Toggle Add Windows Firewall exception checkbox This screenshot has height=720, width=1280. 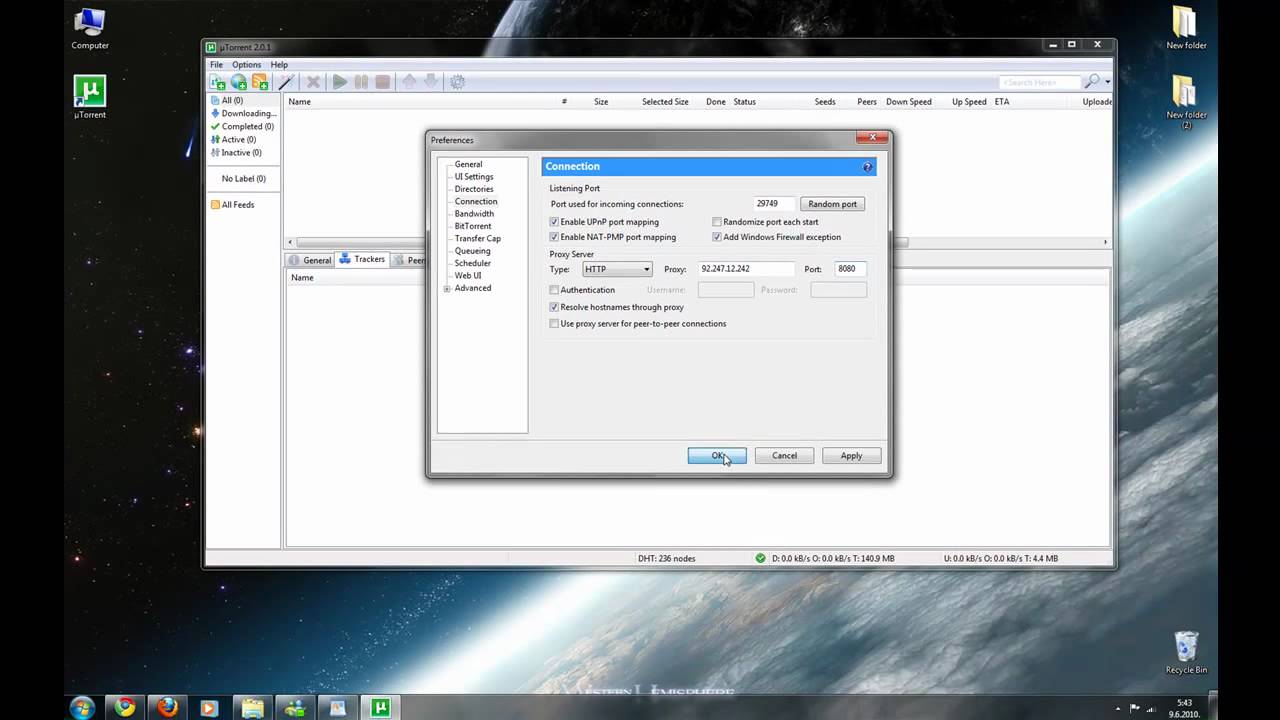pyautogui.click(x=717, y=237)
